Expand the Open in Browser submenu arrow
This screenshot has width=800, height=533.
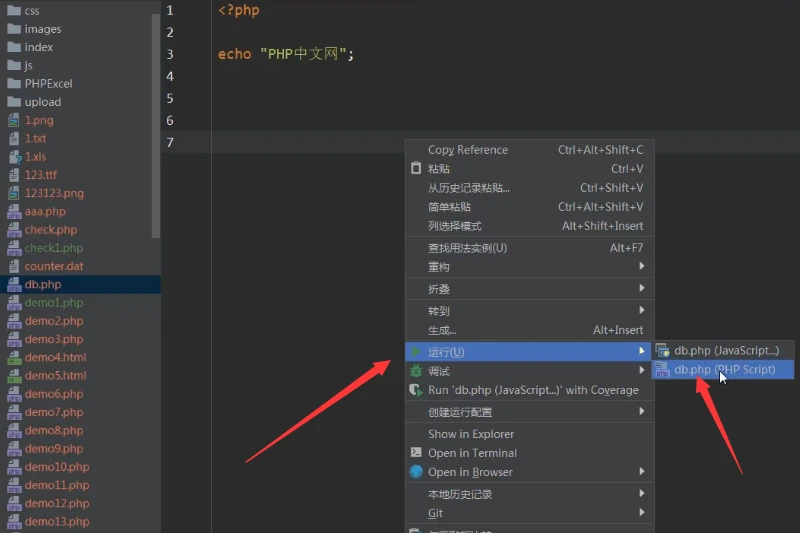tap(642, 471)
